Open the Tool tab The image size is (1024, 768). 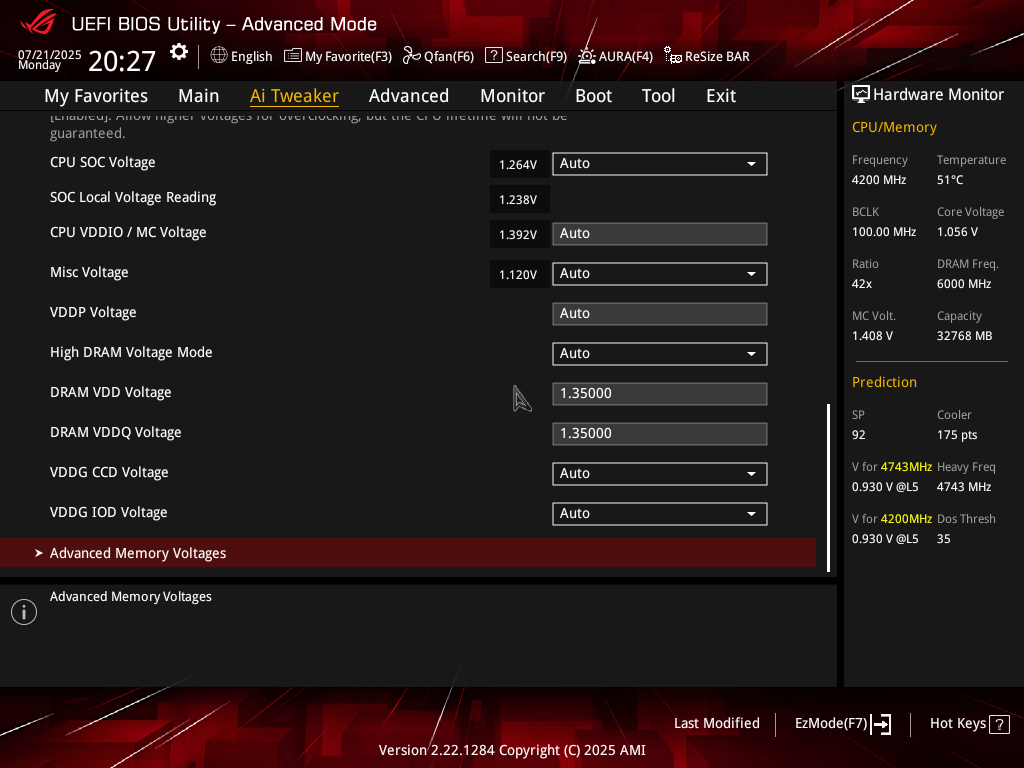coord(658,96)
